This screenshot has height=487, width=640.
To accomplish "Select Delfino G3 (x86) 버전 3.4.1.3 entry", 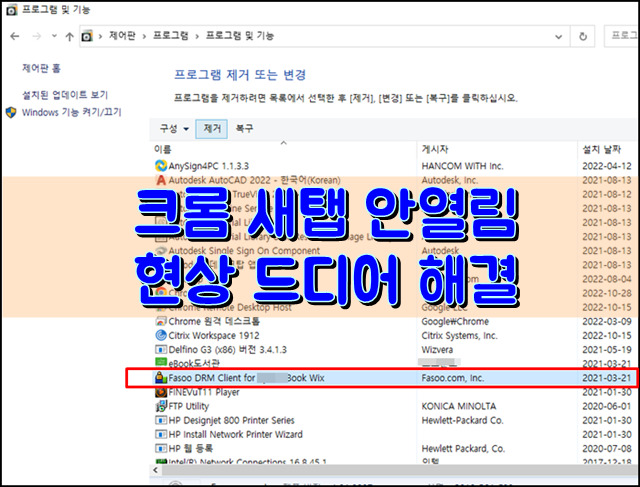I will coord(227,350).
